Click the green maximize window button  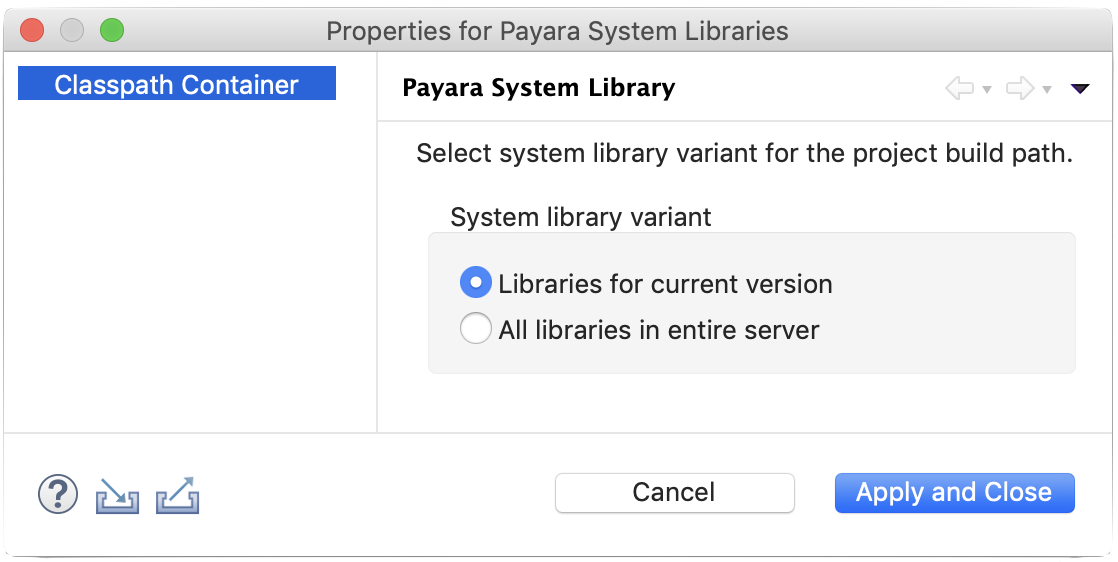[111, 30]
